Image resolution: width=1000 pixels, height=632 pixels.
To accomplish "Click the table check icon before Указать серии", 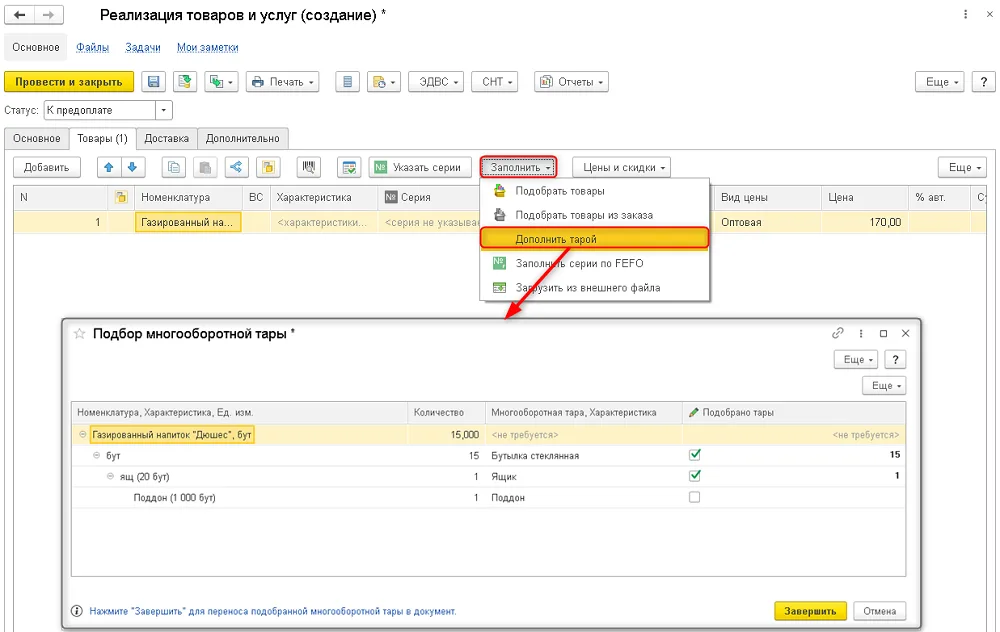I will (349, 167).
